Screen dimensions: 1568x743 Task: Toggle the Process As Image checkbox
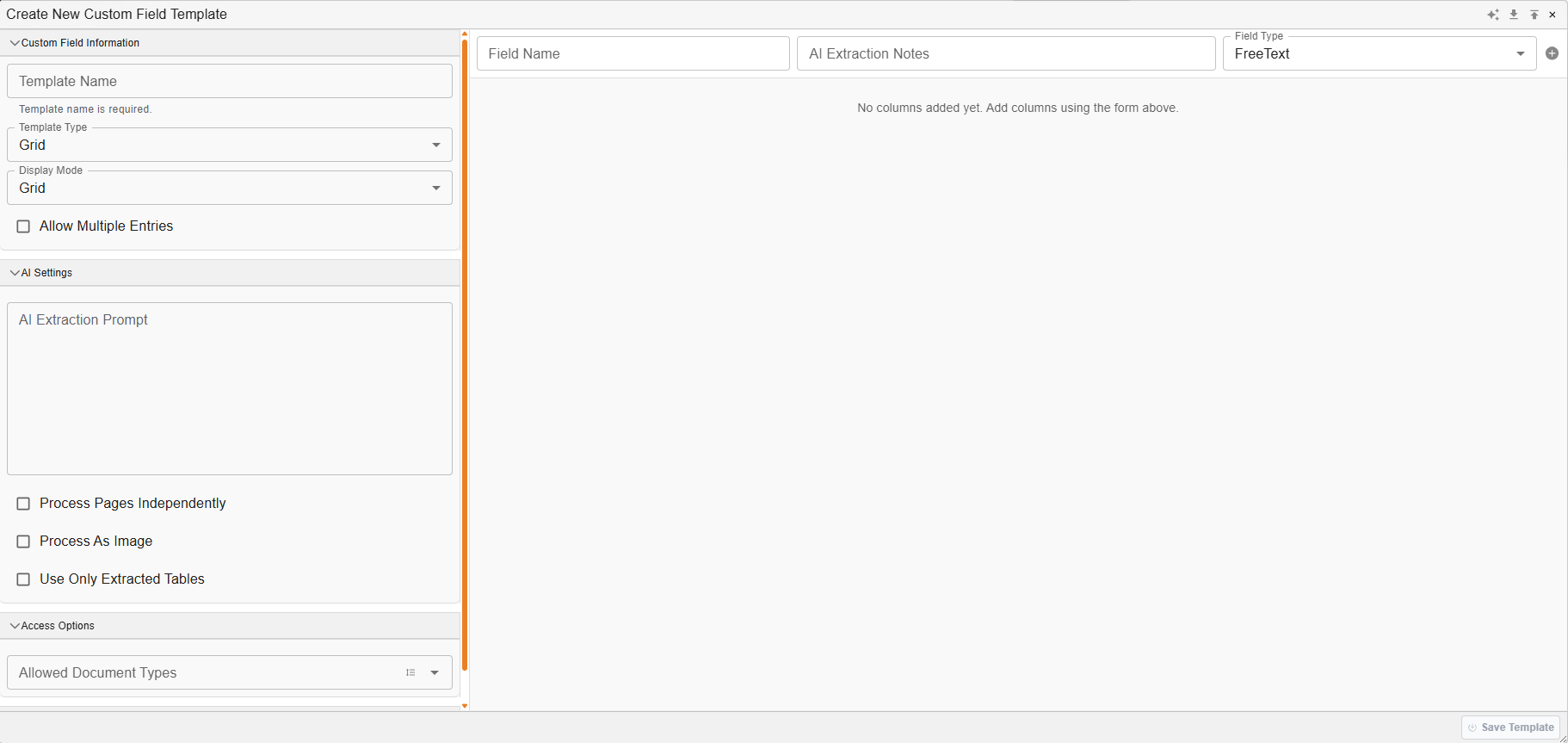coord(23,542)
